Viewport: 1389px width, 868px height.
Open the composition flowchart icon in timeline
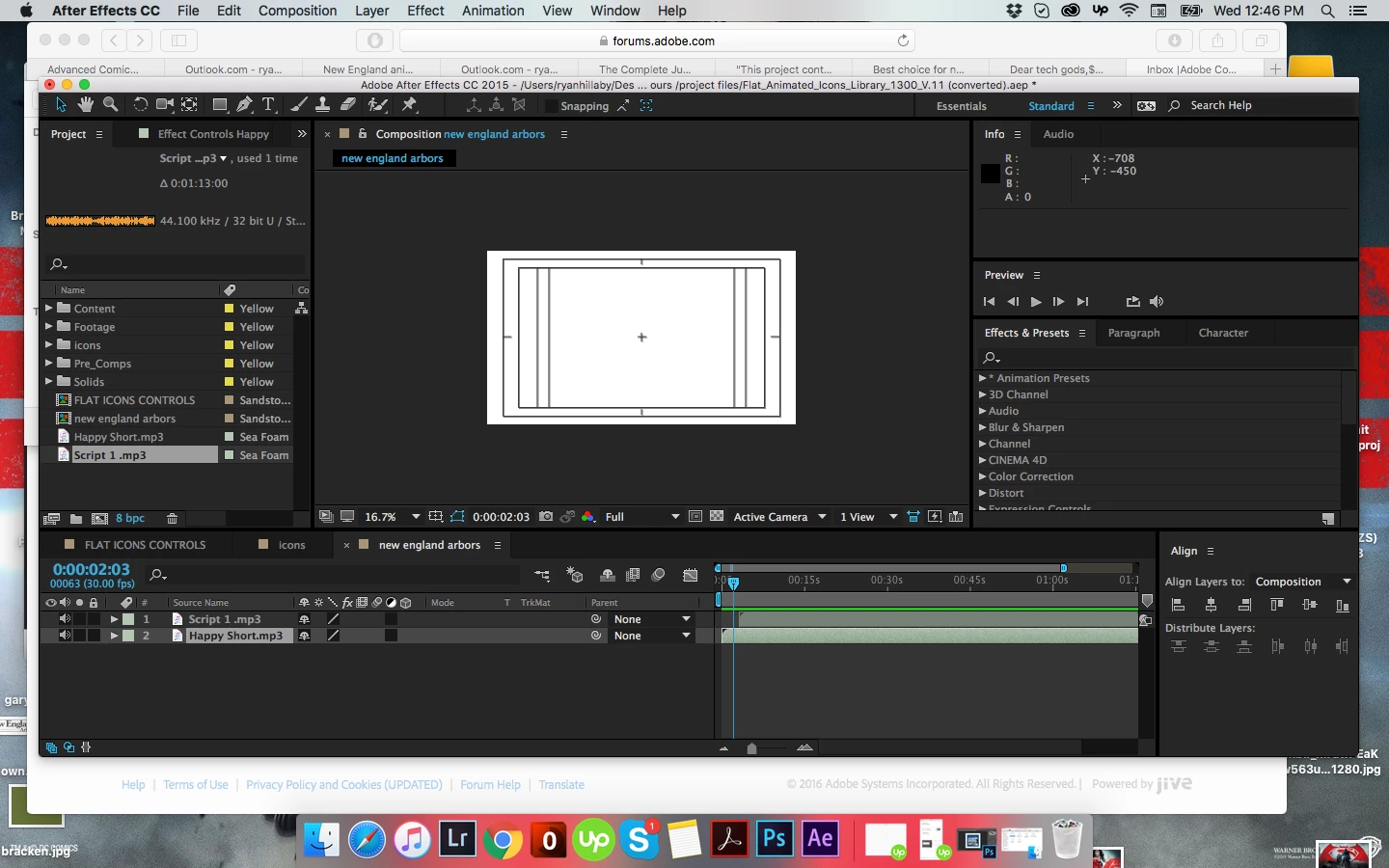pyautogui.click(x=542, y=576)
